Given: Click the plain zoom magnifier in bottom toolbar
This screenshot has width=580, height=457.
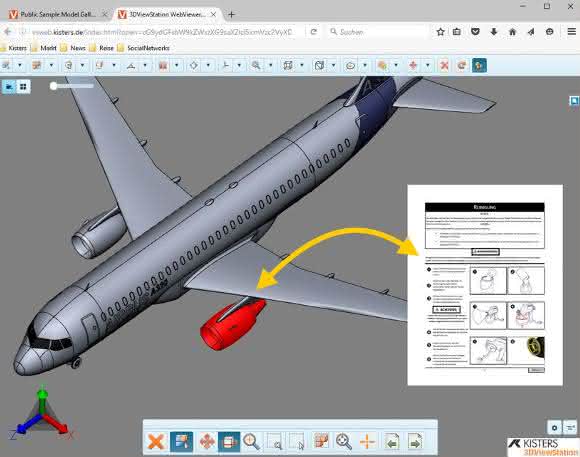Looking at the screenshot, I should (251, 441).
